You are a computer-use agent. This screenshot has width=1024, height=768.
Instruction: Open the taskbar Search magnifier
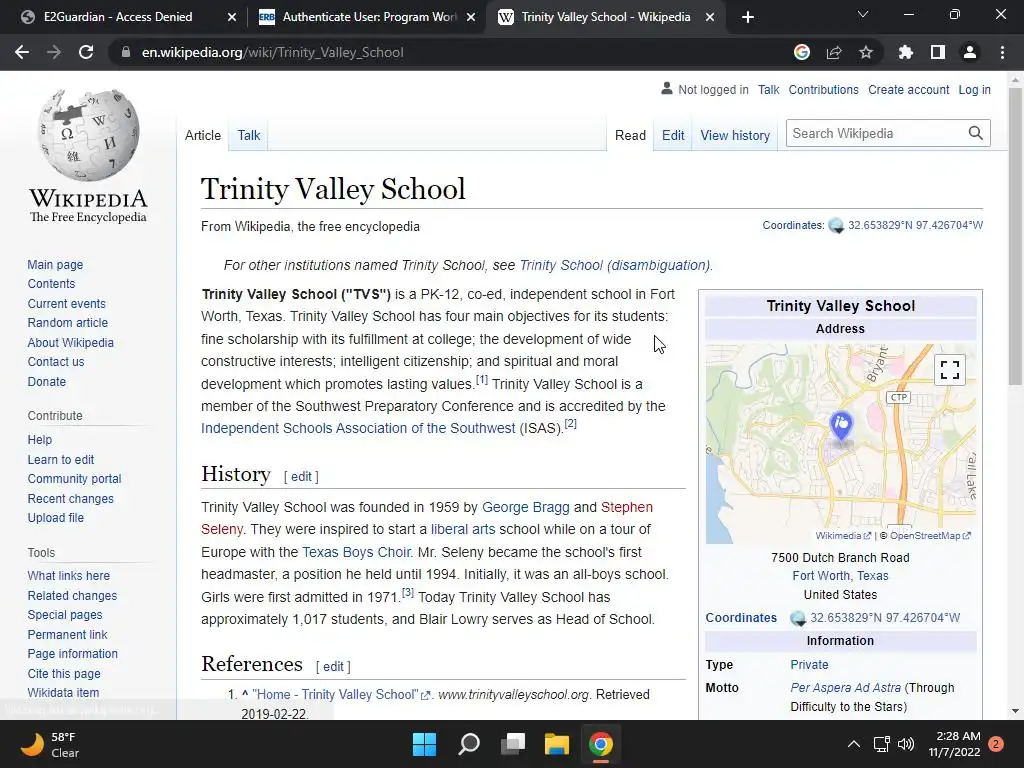[469, 744]
